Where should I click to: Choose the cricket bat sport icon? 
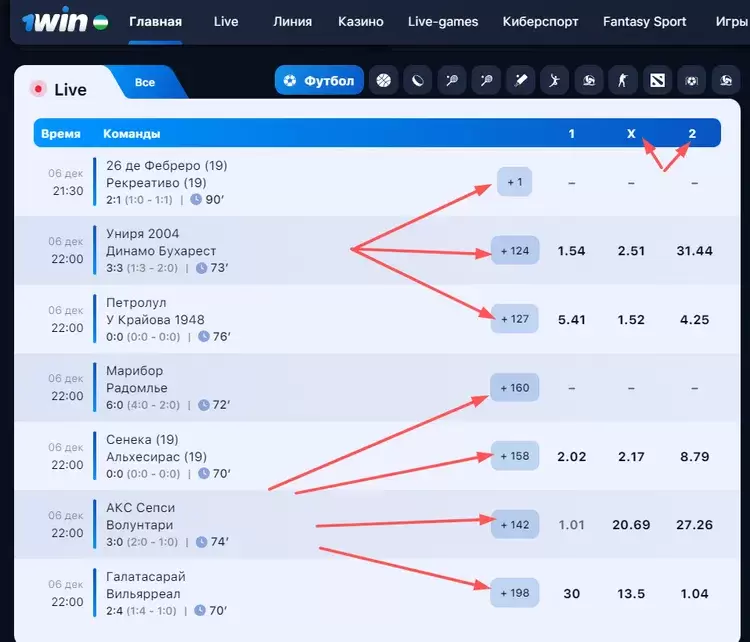[521, 81]
